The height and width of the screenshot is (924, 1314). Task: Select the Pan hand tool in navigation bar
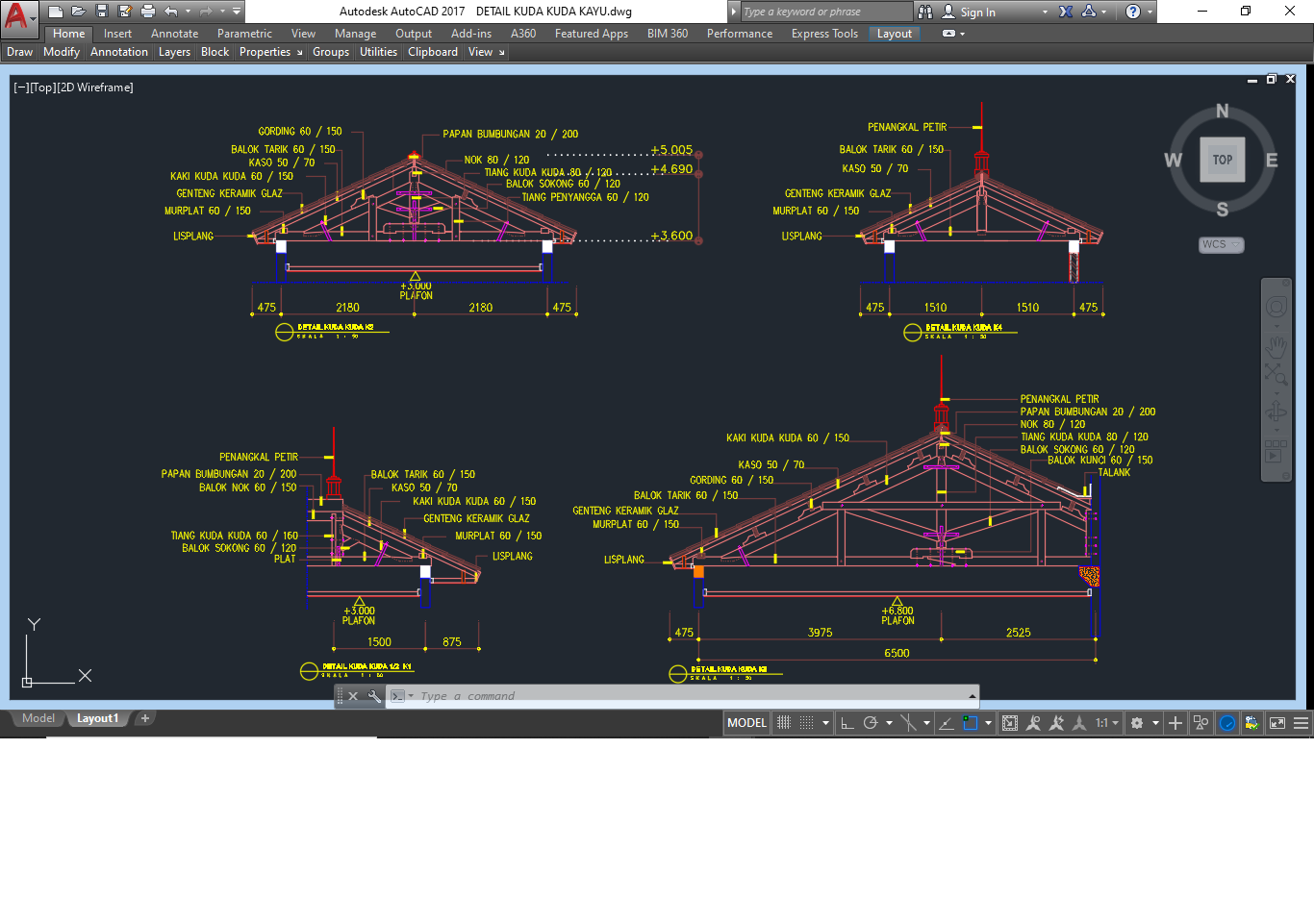coord(1276,346)
